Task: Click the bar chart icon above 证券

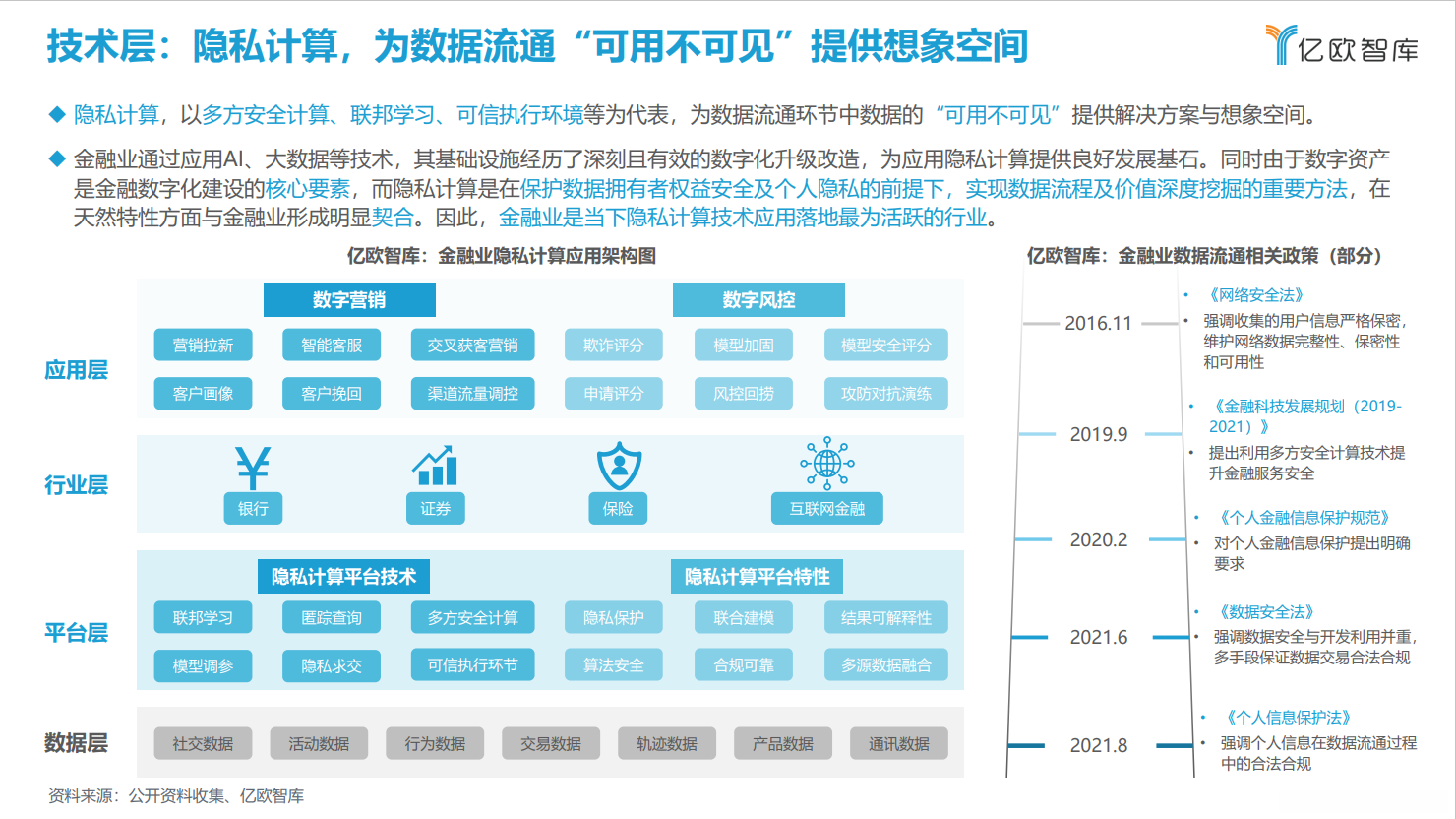Action: (435, 467)
